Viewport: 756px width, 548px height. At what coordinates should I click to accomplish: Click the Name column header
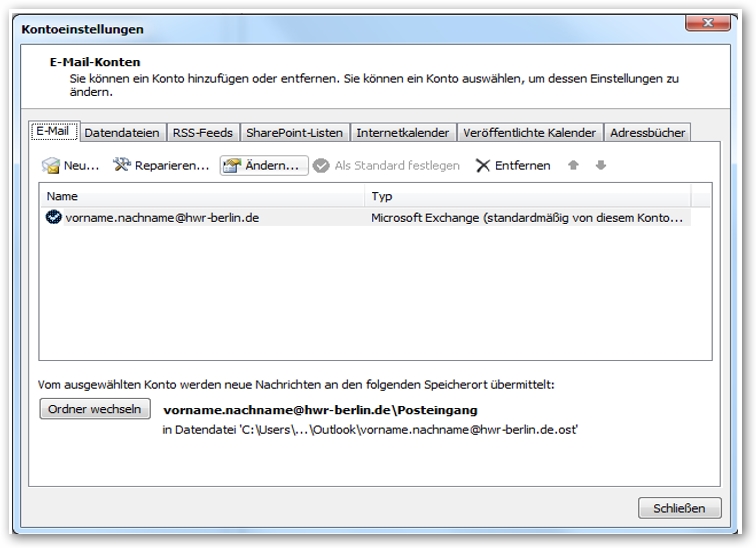tap(202, 196)
